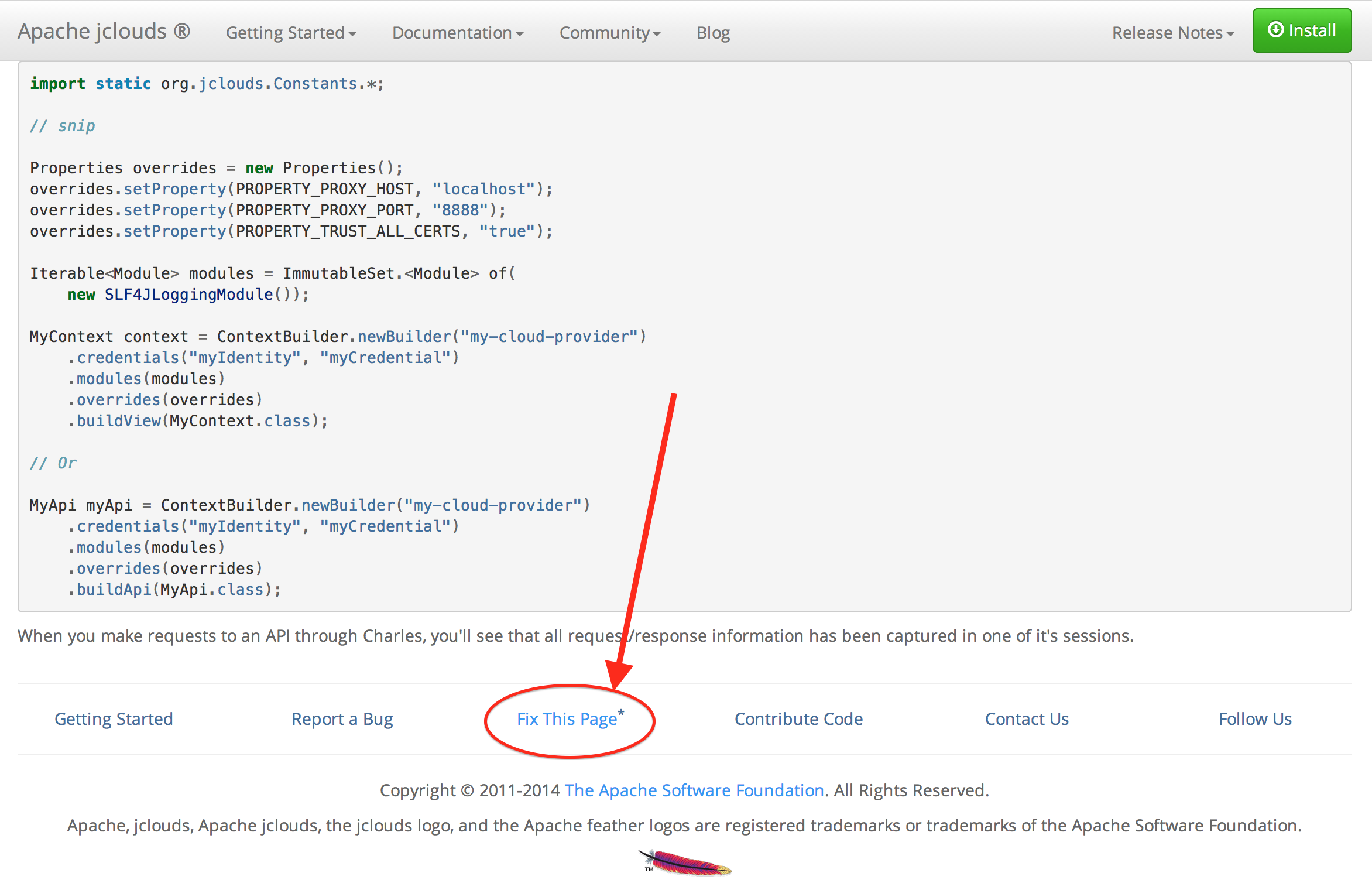This screenshot has height=890, width=1372.
Task: Go to the Blog page
Action: pos(713,33)
